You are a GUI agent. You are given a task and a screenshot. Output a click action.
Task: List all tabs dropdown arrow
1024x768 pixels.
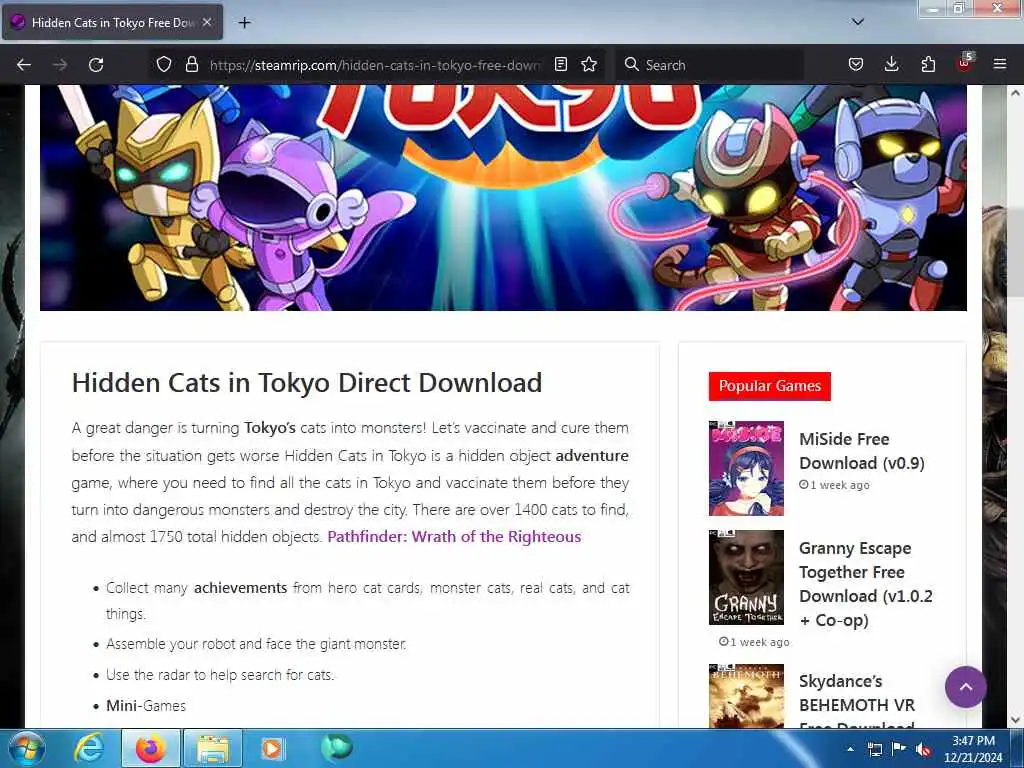pos(858,22)
